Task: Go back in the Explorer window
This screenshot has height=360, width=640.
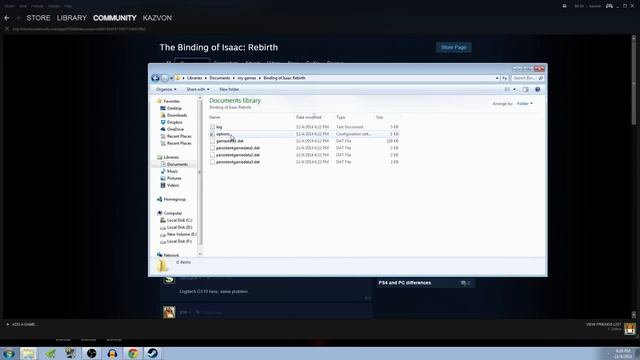Action: pos(155,78)
